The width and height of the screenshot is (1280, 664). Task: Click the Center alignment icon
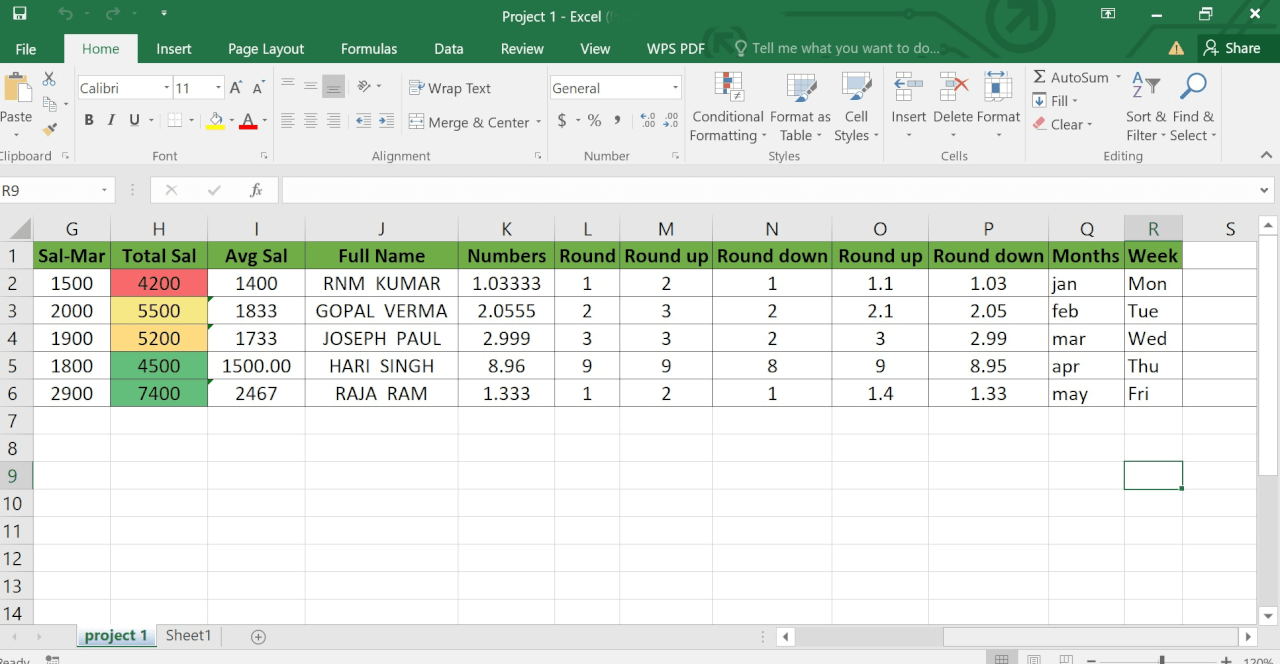tap(311, 121)
